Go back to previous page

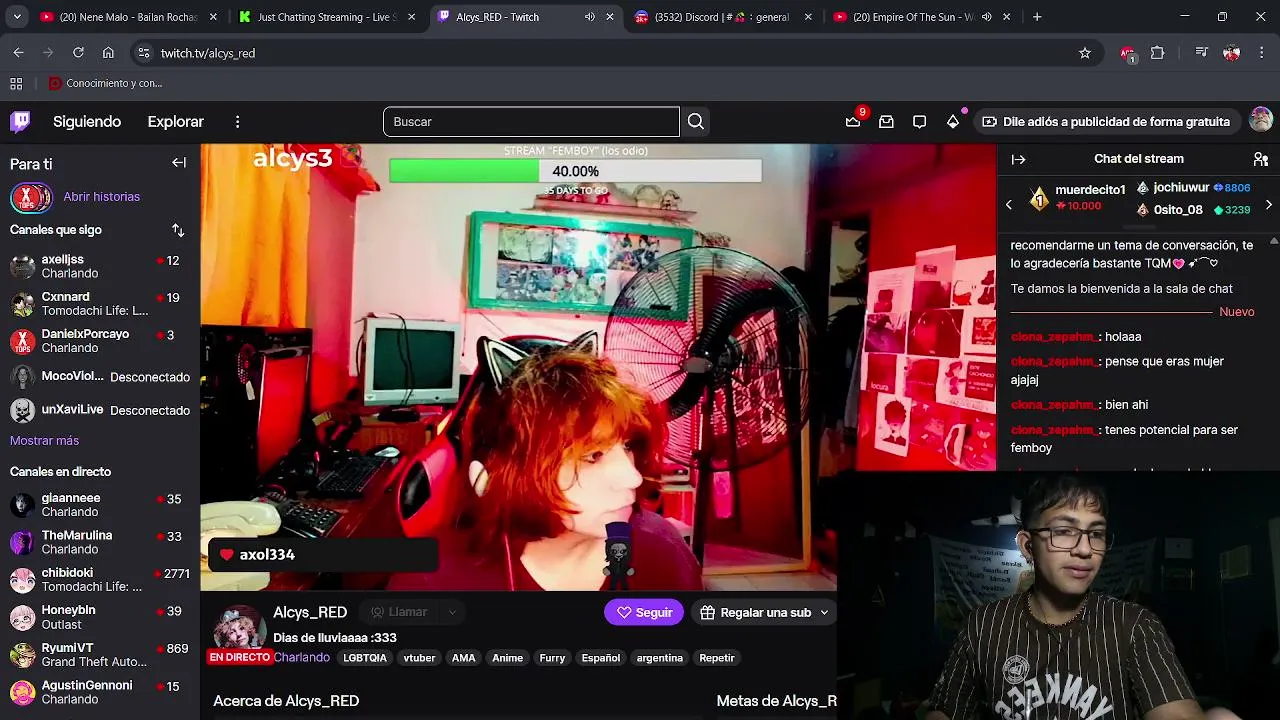pyautogui.click(x=18, y=53)
